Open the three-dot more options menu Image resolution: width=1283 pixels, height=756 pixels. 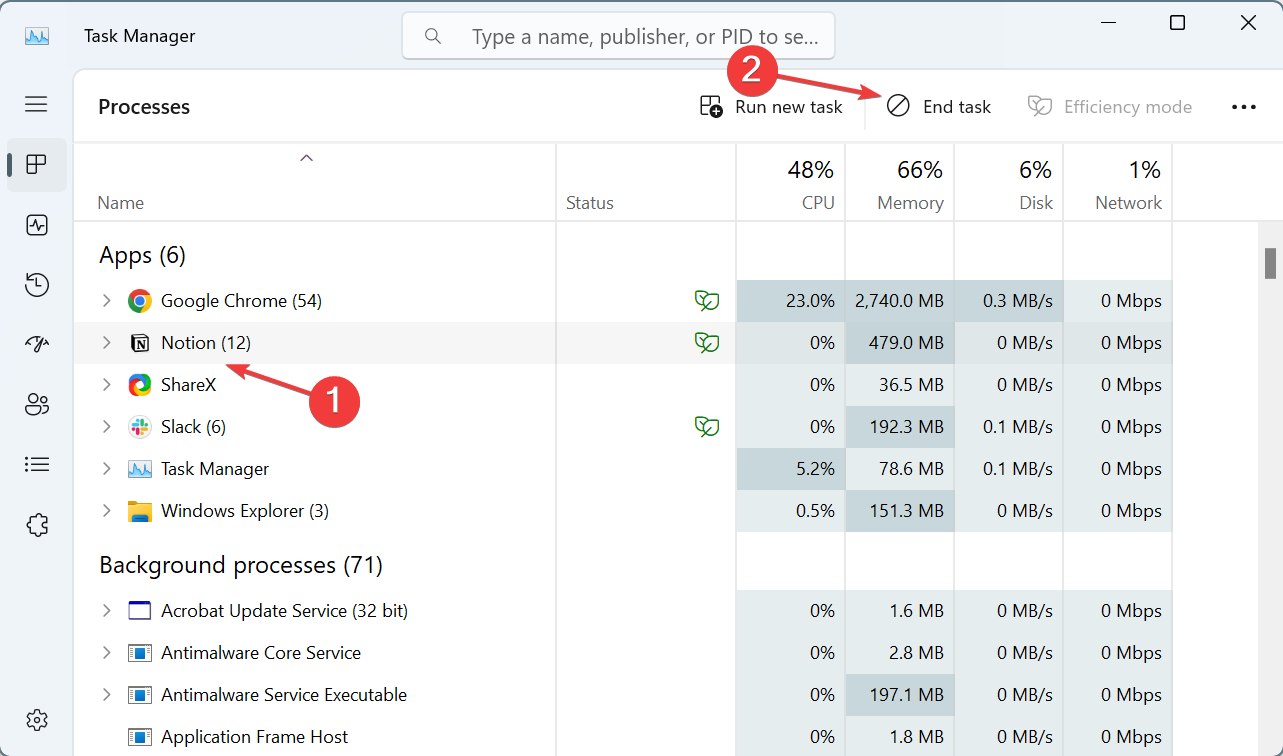click(1244, 107)
